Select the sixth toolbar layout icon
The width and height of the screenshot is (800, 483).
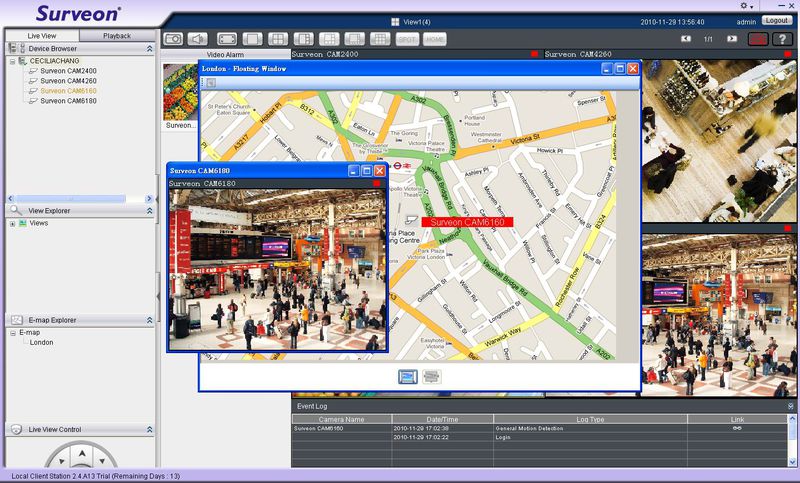coord(304,39)
